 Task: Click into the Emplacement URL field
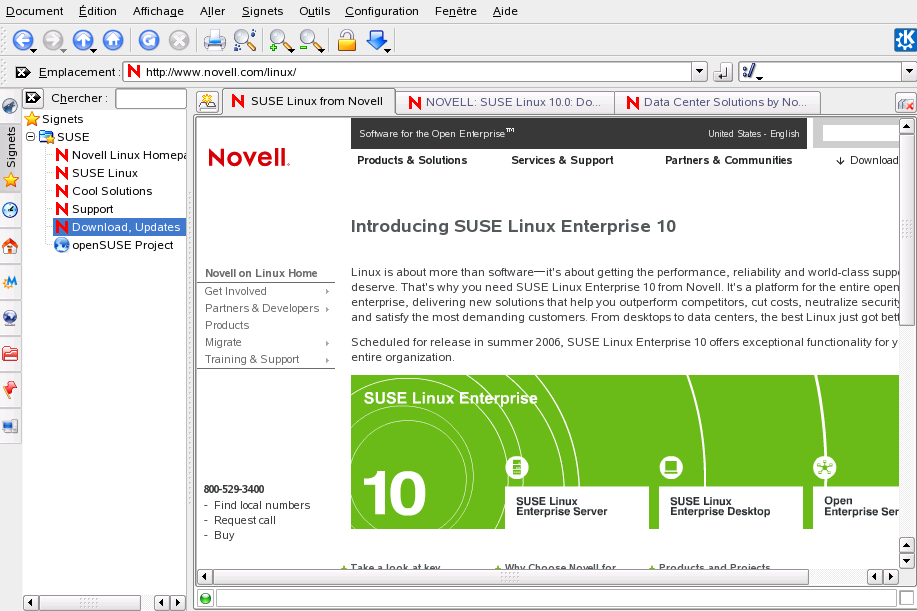pos(407,72)
